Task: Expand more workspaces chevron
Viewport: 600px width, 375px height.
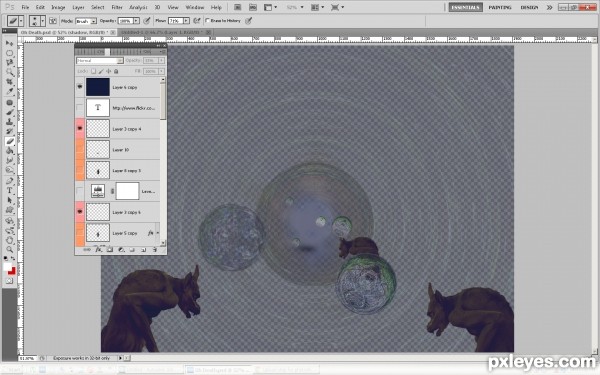Action: point(549,7)
